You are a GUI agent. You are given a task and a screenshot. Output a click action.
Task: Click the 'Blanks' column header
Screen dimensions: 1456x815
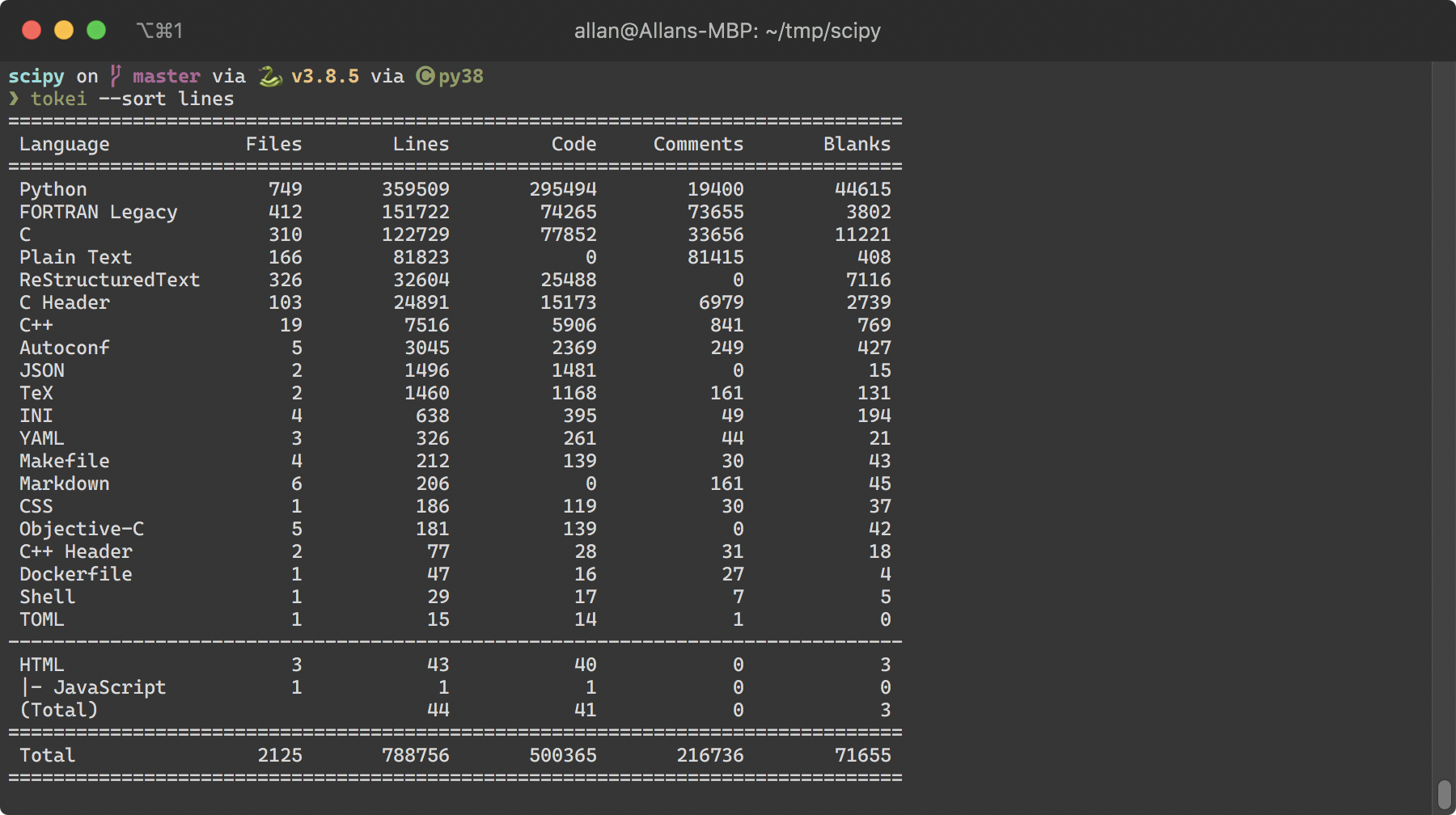coord(857,144)
